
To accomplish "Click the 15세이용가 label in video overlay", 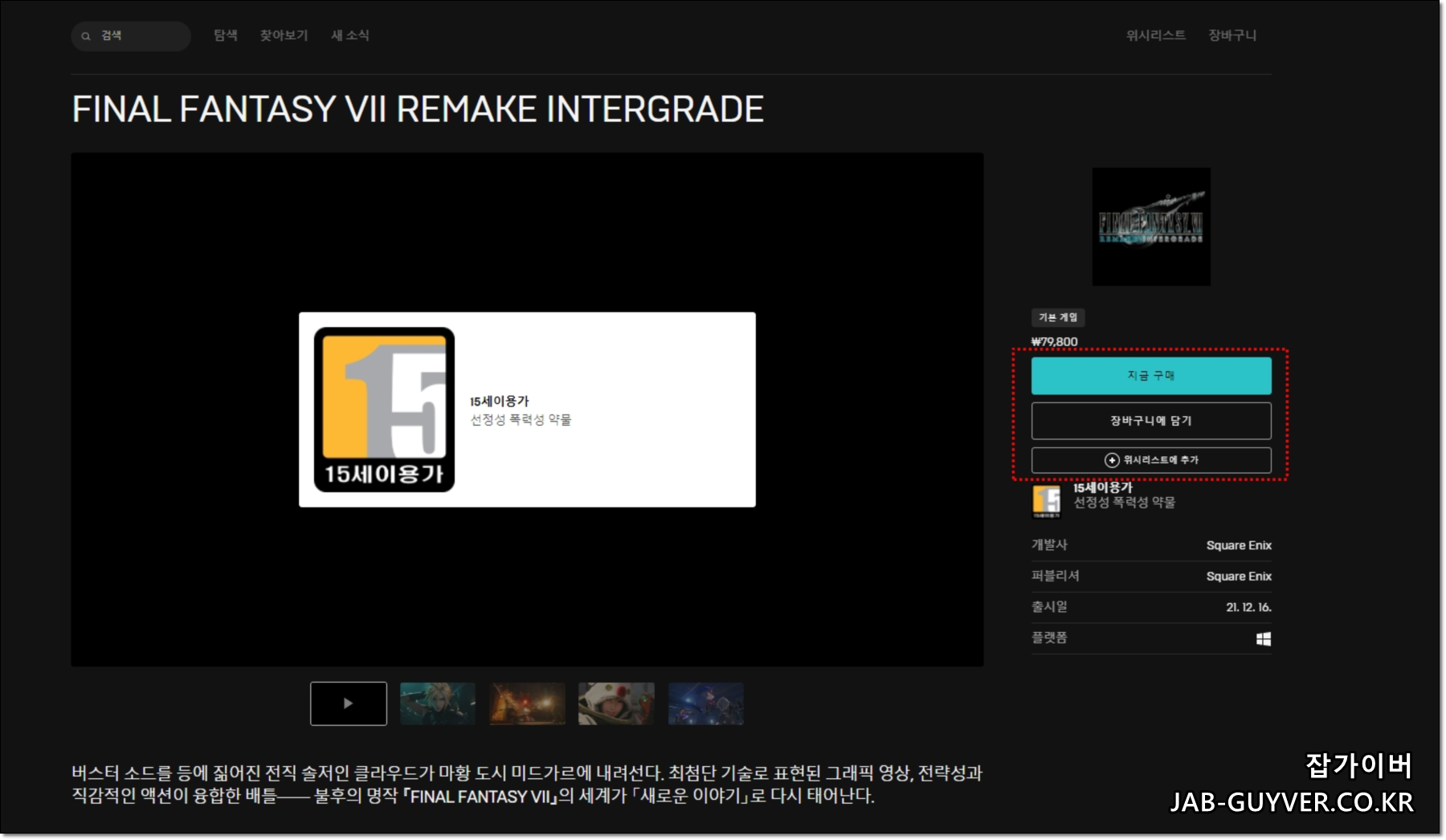I will pos(500,402).
